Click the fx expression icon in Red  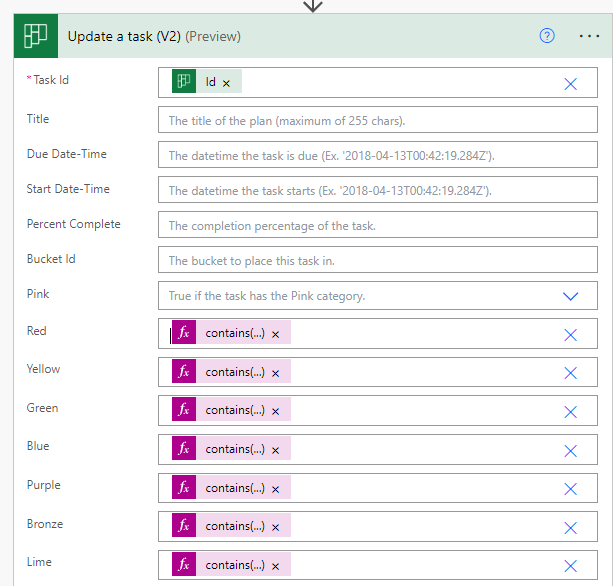pyautogui.click(x=184, y=333)
